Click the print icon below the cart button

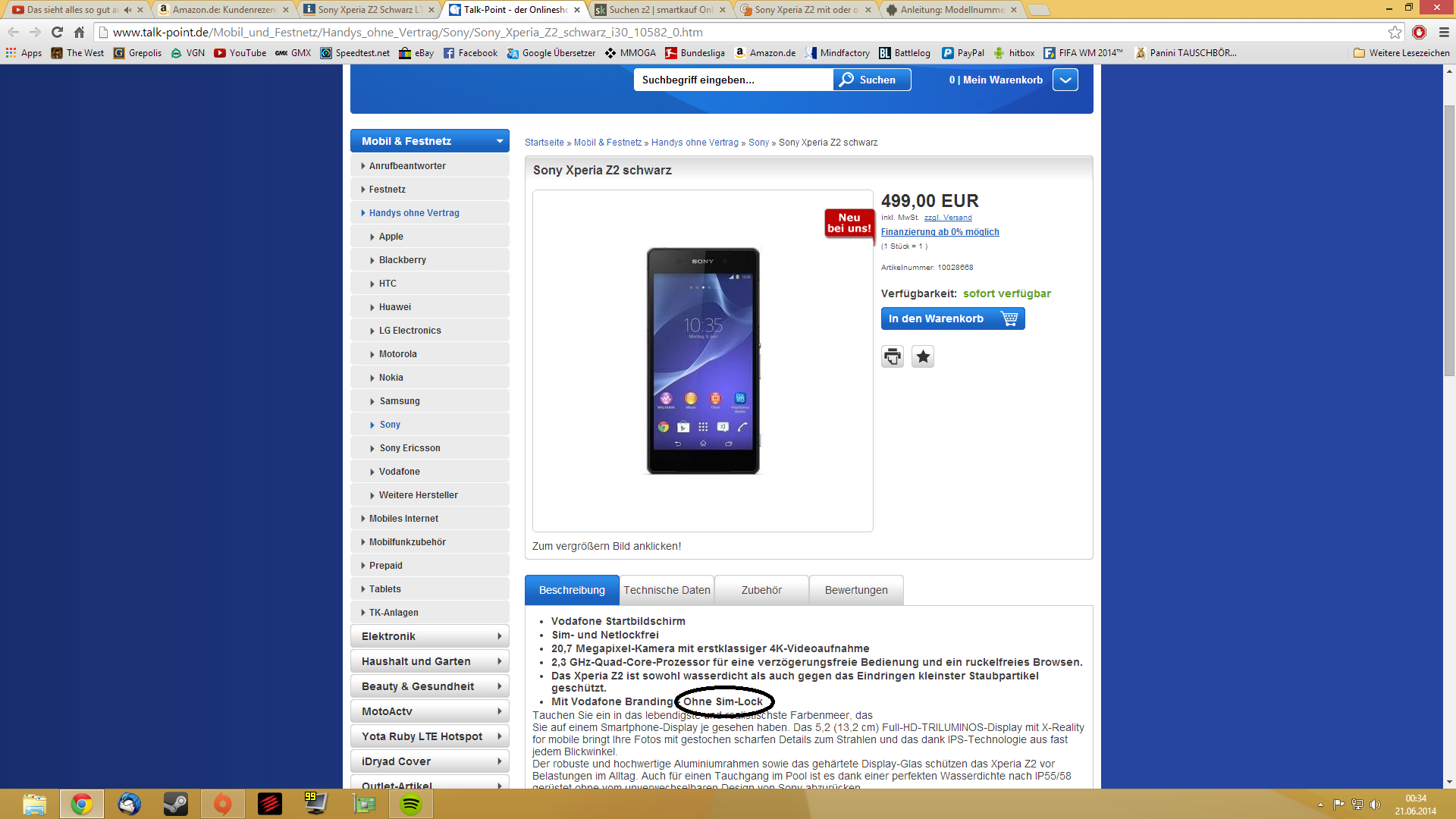(x=893, y=356)
